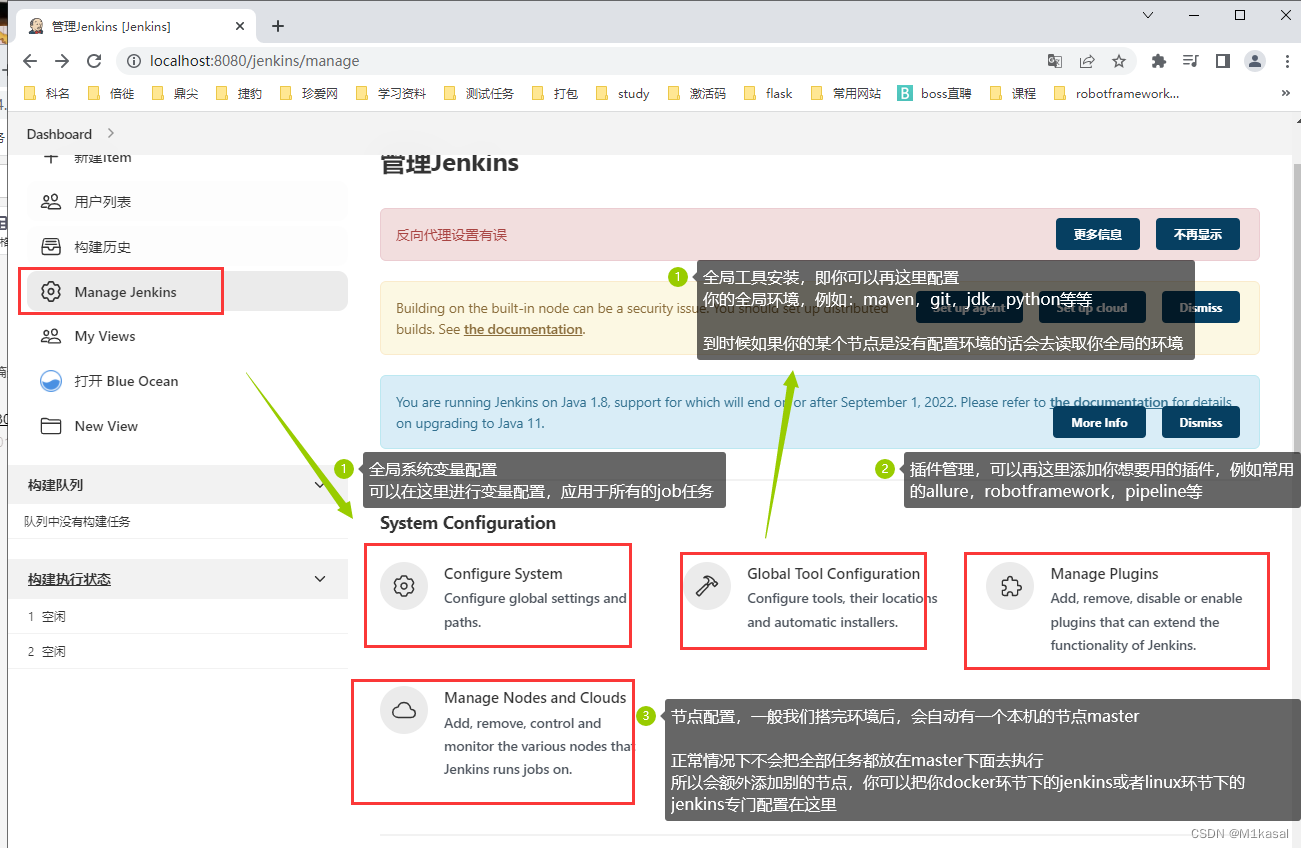Click the site info icon in address bar

click(132, 61)
